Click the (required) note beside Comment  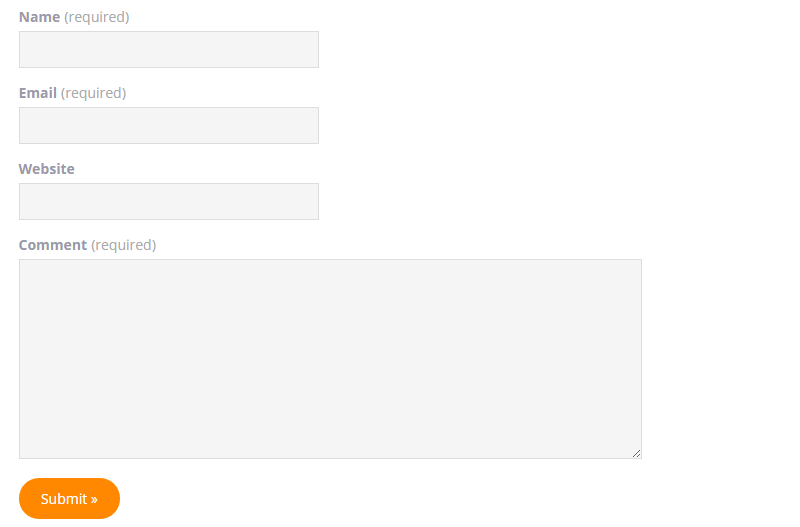tap(123, 245)
